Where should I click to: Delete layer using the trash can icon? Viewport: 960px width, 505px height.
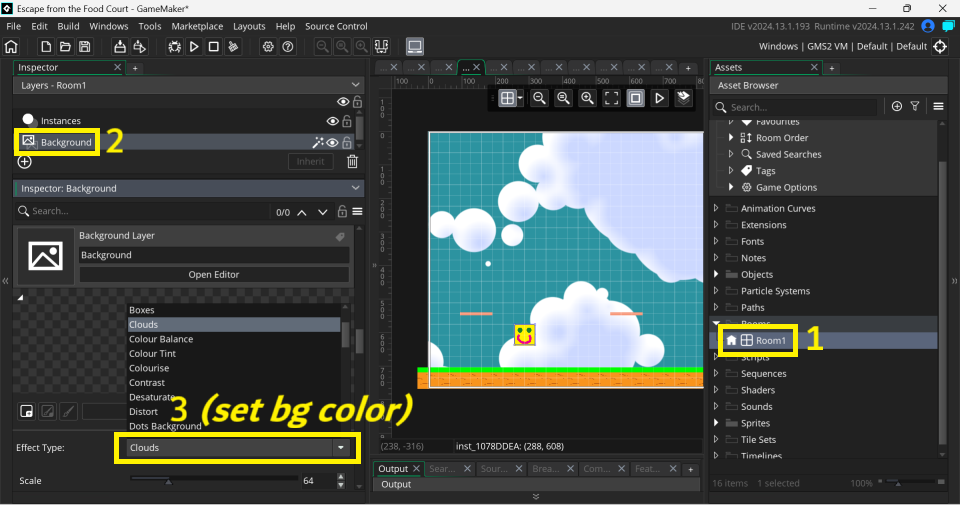(x=352, y=162)
